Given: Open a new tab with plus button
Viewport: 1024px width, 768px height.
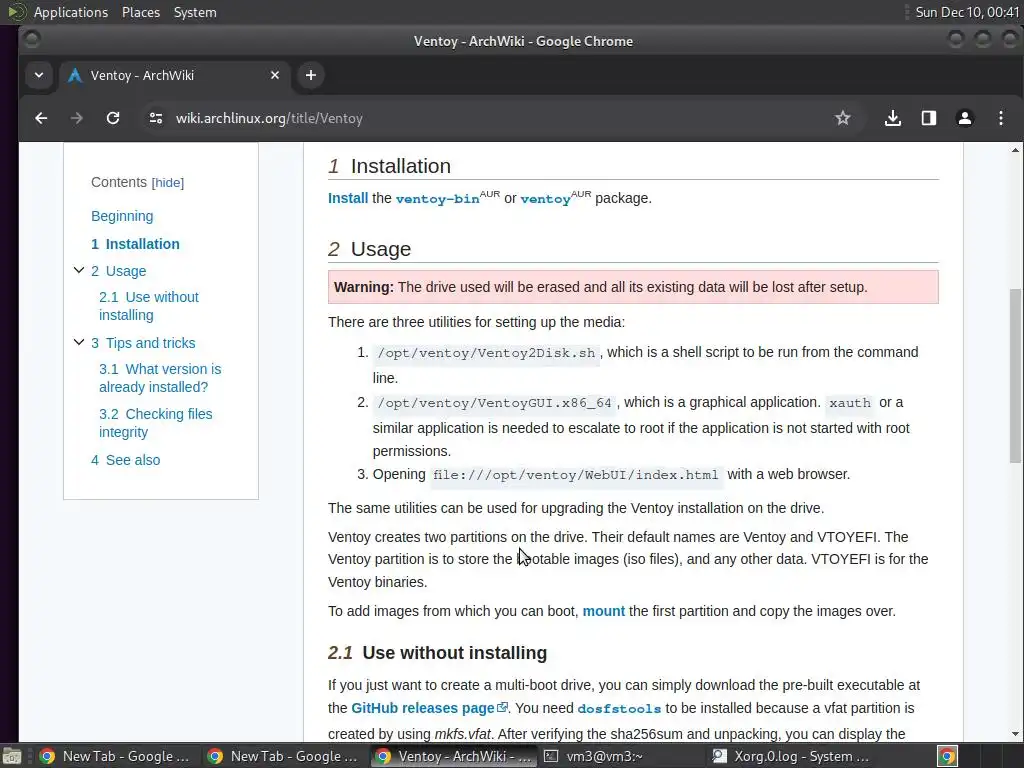Looking at the screenshot, I should pyautogui.click(x=311, y=75).
